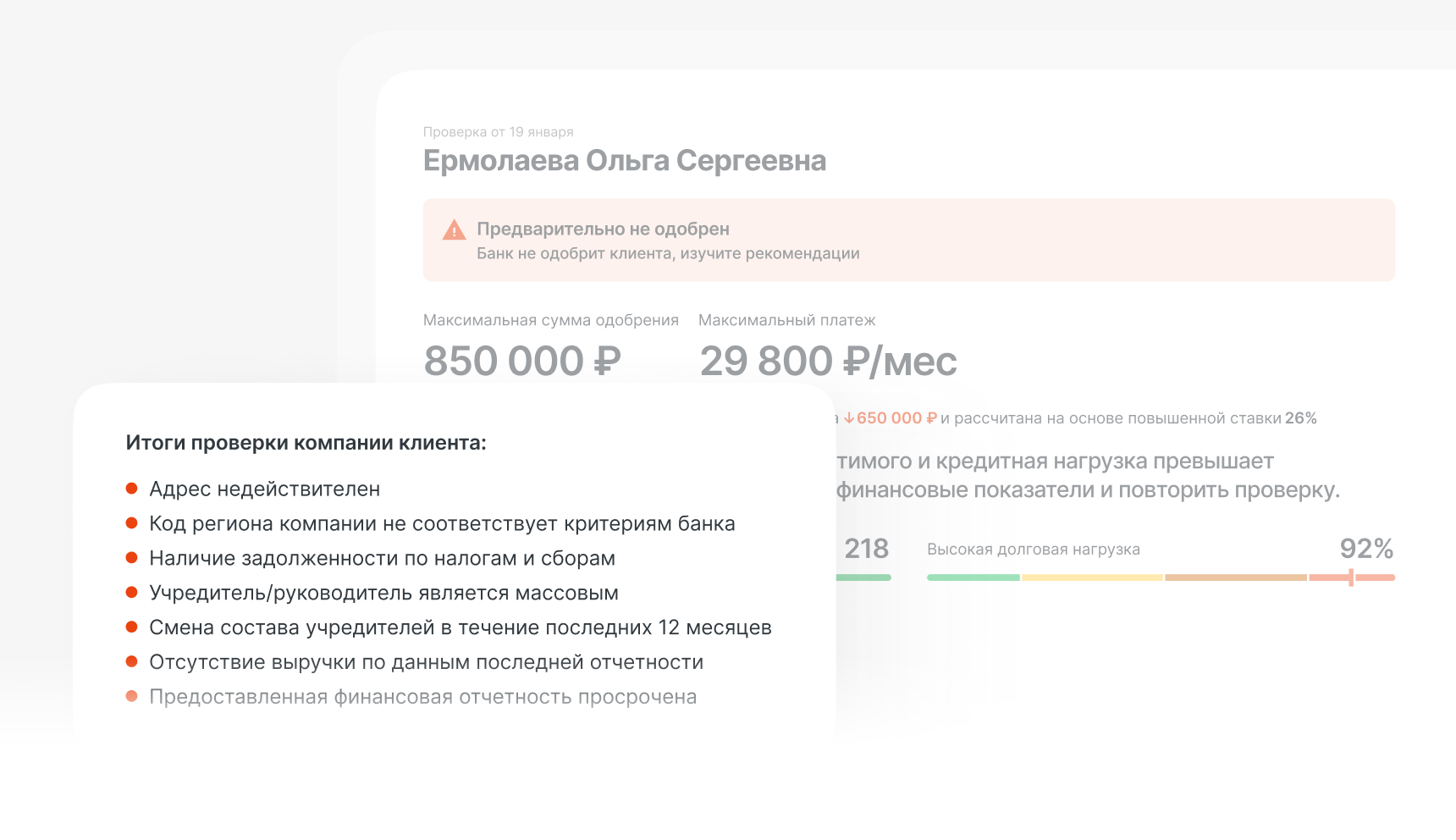Click the green segment of debt load scale
Image resolution: width=1456 pixels, height=840 pixels.
tap(973, 577)
